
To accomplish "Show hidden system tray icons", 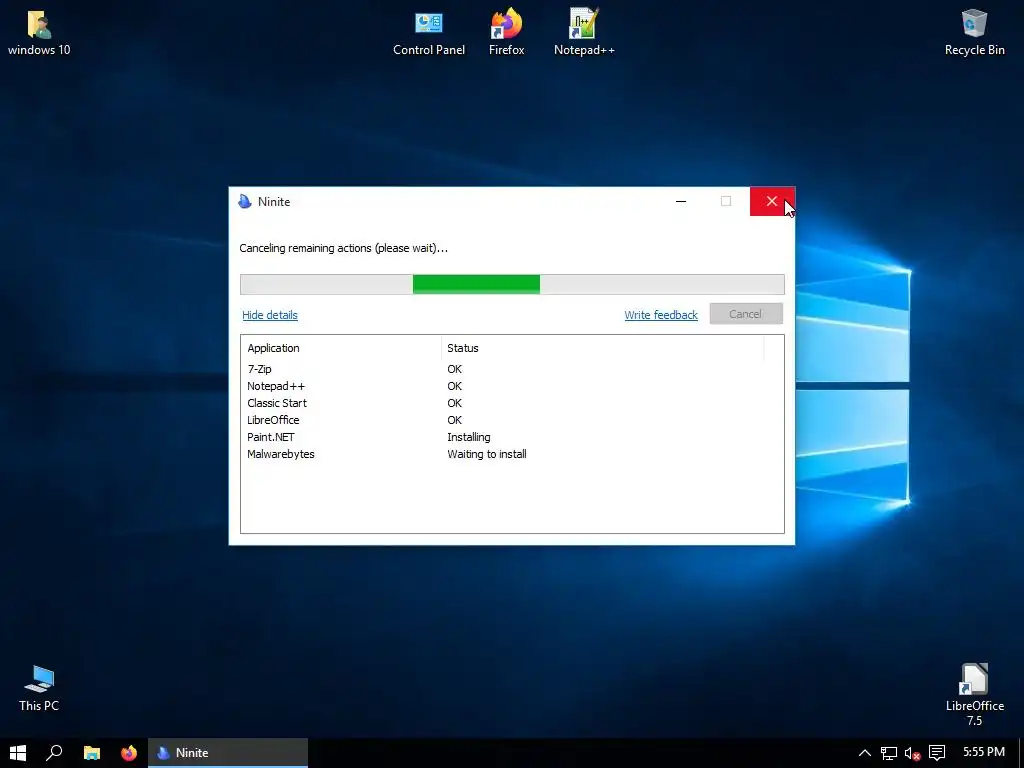I will click(x=864, y=753).
